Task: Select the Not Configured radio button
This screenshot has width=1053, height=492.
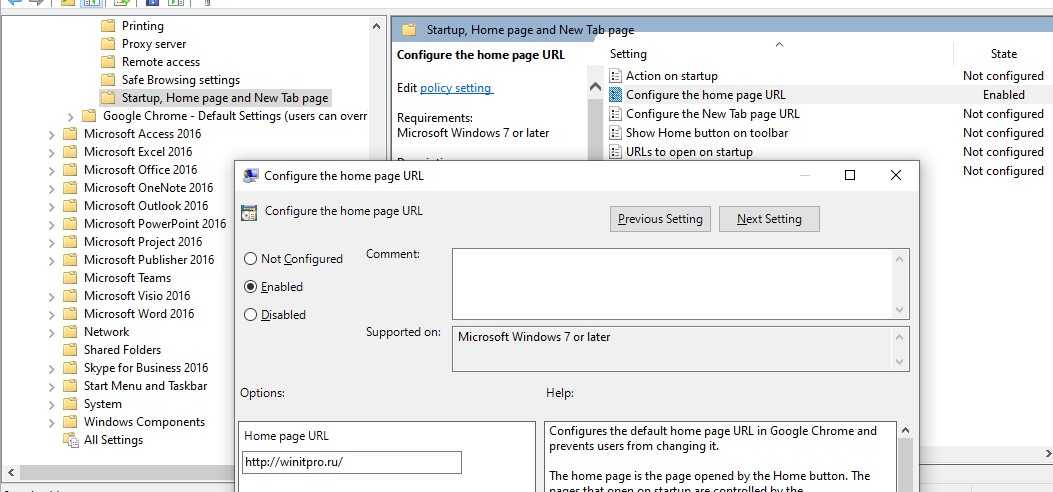Action: (250, 259)
